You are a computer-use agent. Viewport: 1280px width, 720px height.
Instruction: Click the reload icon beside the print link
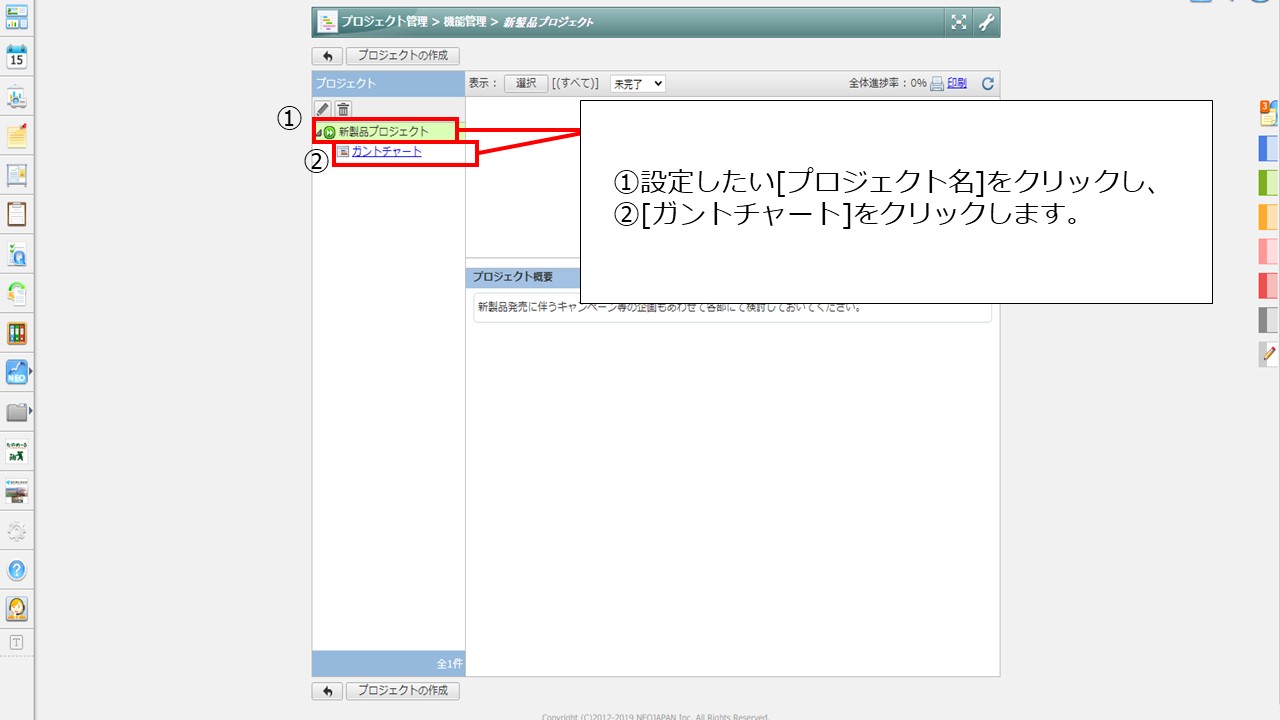point(987,84)
